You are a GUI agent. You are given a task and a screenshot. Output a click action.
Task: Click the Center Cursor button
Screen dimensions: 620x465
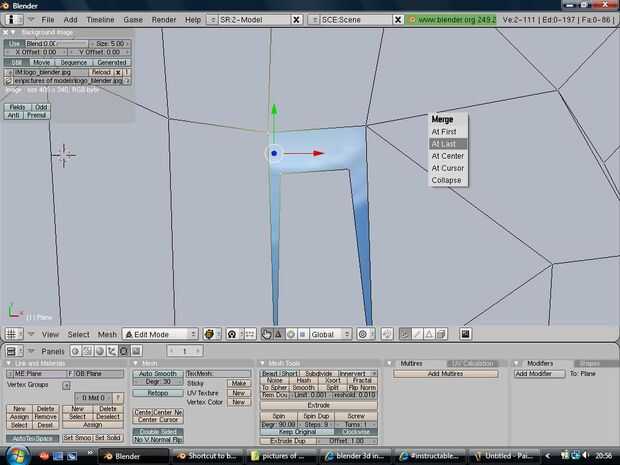158,420
